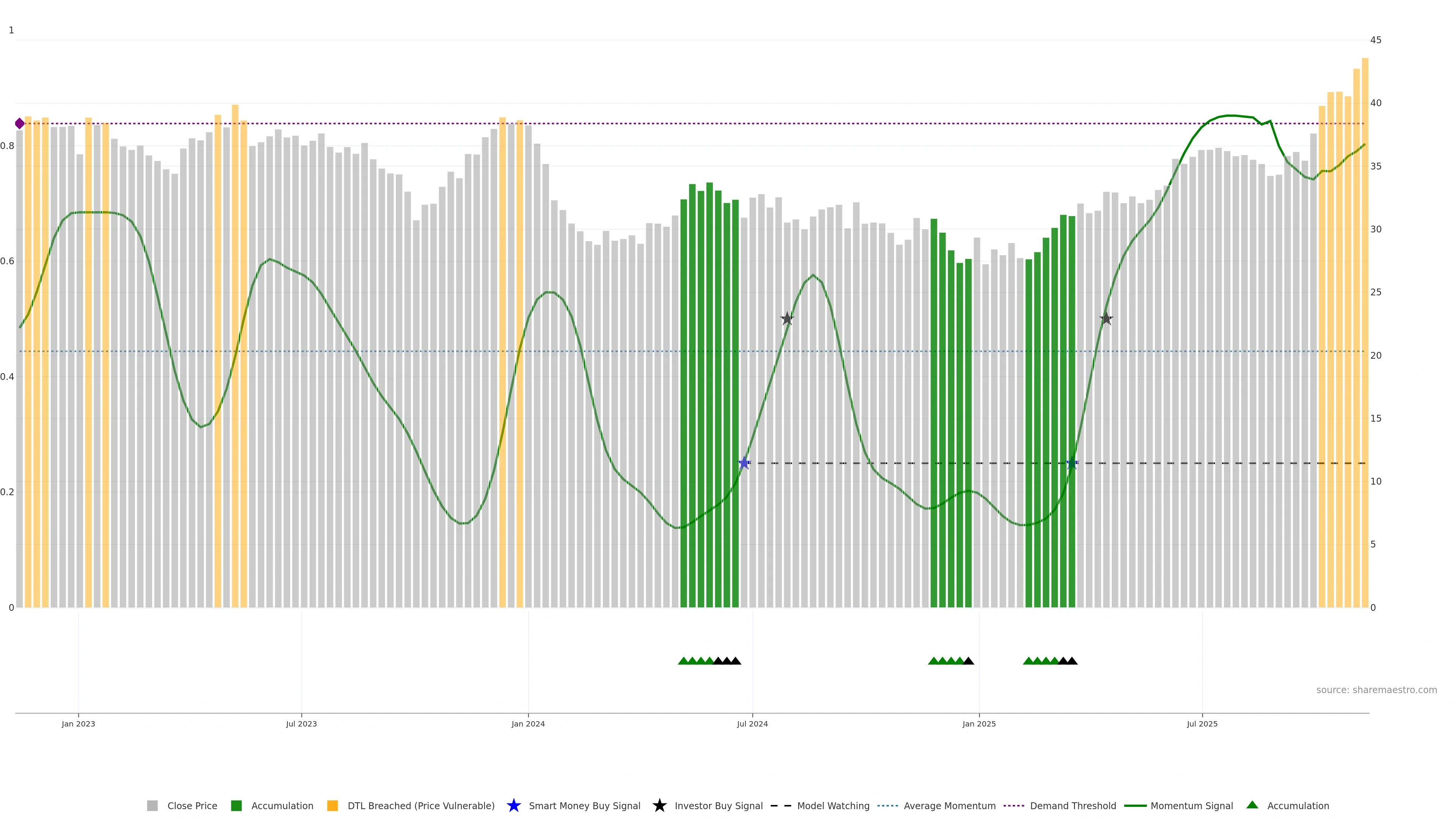Screen dimensions: 1456x819
Task: Click the Jan 2024 axis label
Action: [528, 723]
